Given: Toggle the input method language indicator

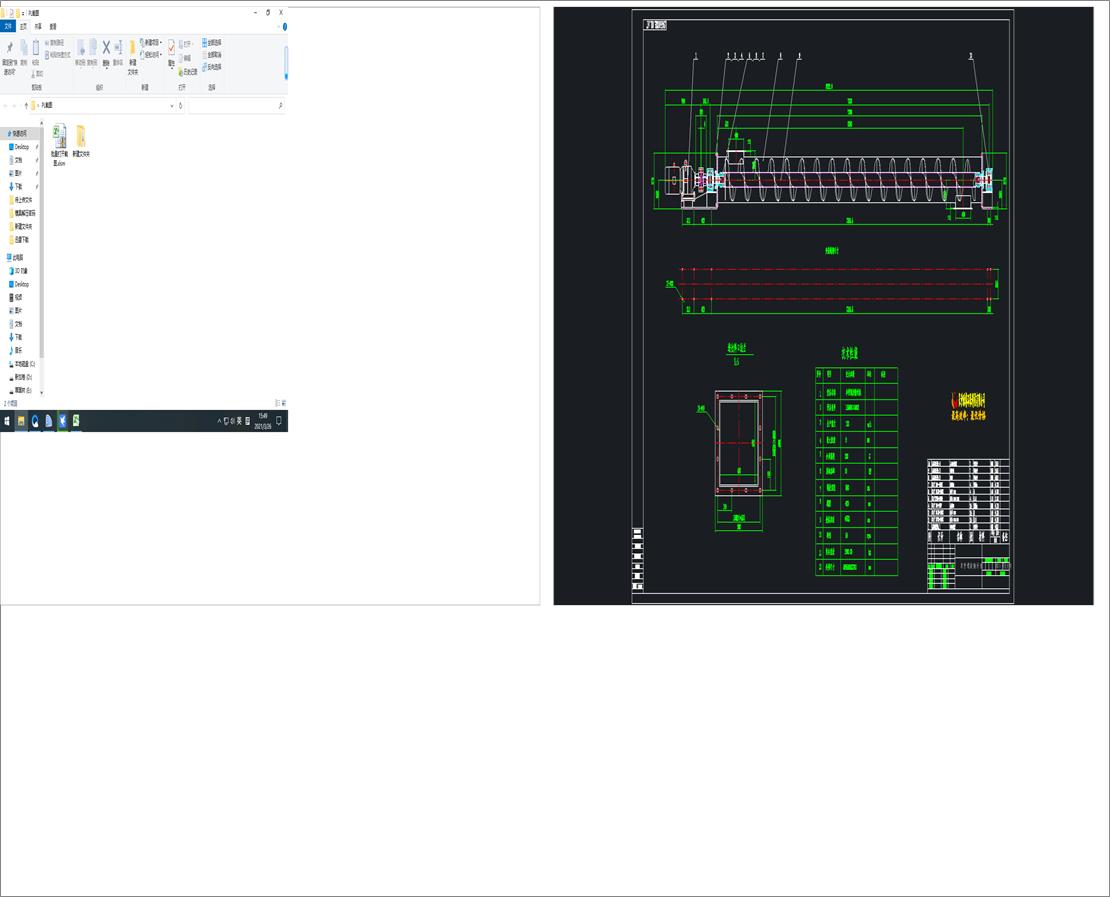Looking at the screenshot, I should pyautogui.click(x=239, y=421).
